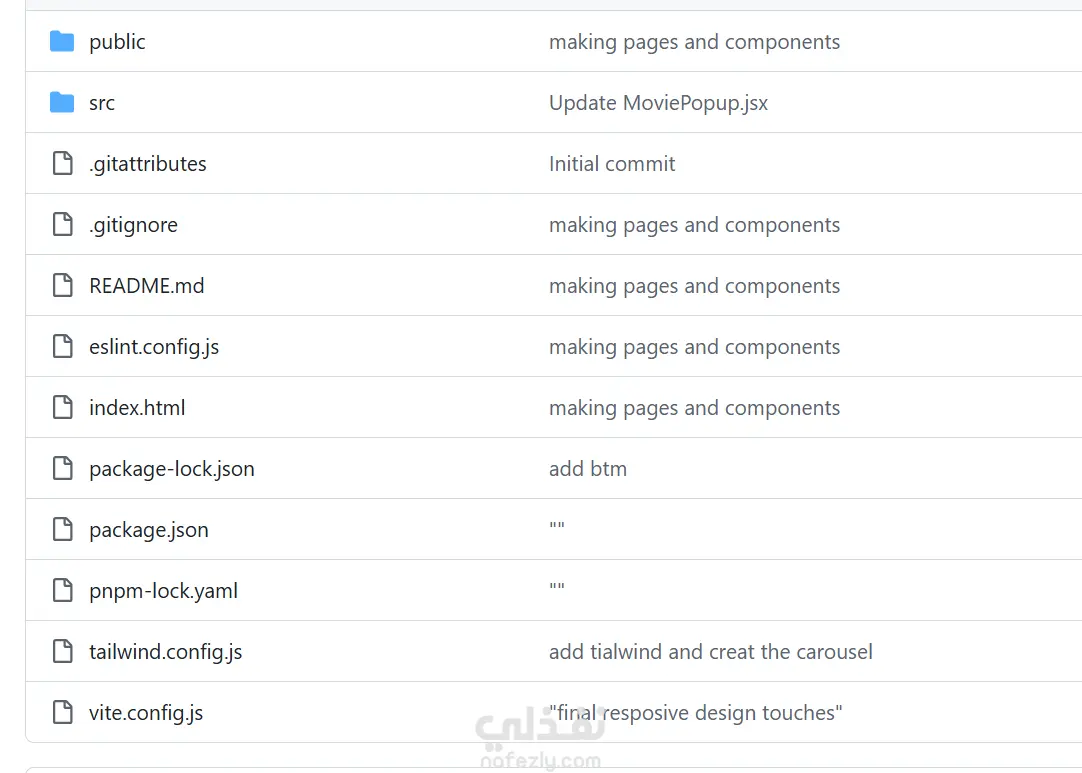The width and height of the screenshot is (1082, 773).
Task: Open the "Initial commit" commit message
Action: coord(612,164)
